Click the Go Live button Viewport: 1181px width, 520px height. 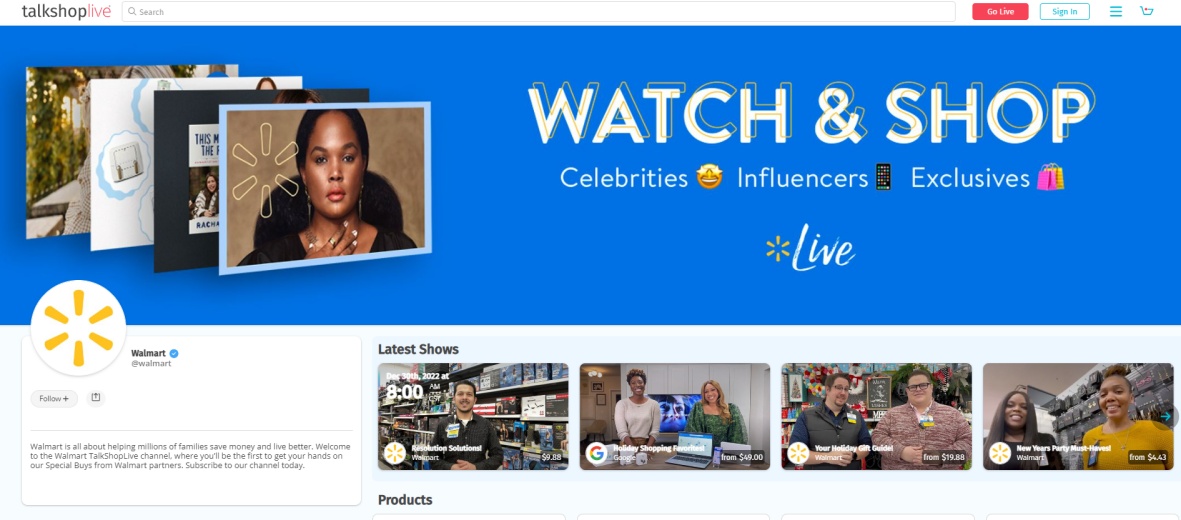(x=1000, y=11)
